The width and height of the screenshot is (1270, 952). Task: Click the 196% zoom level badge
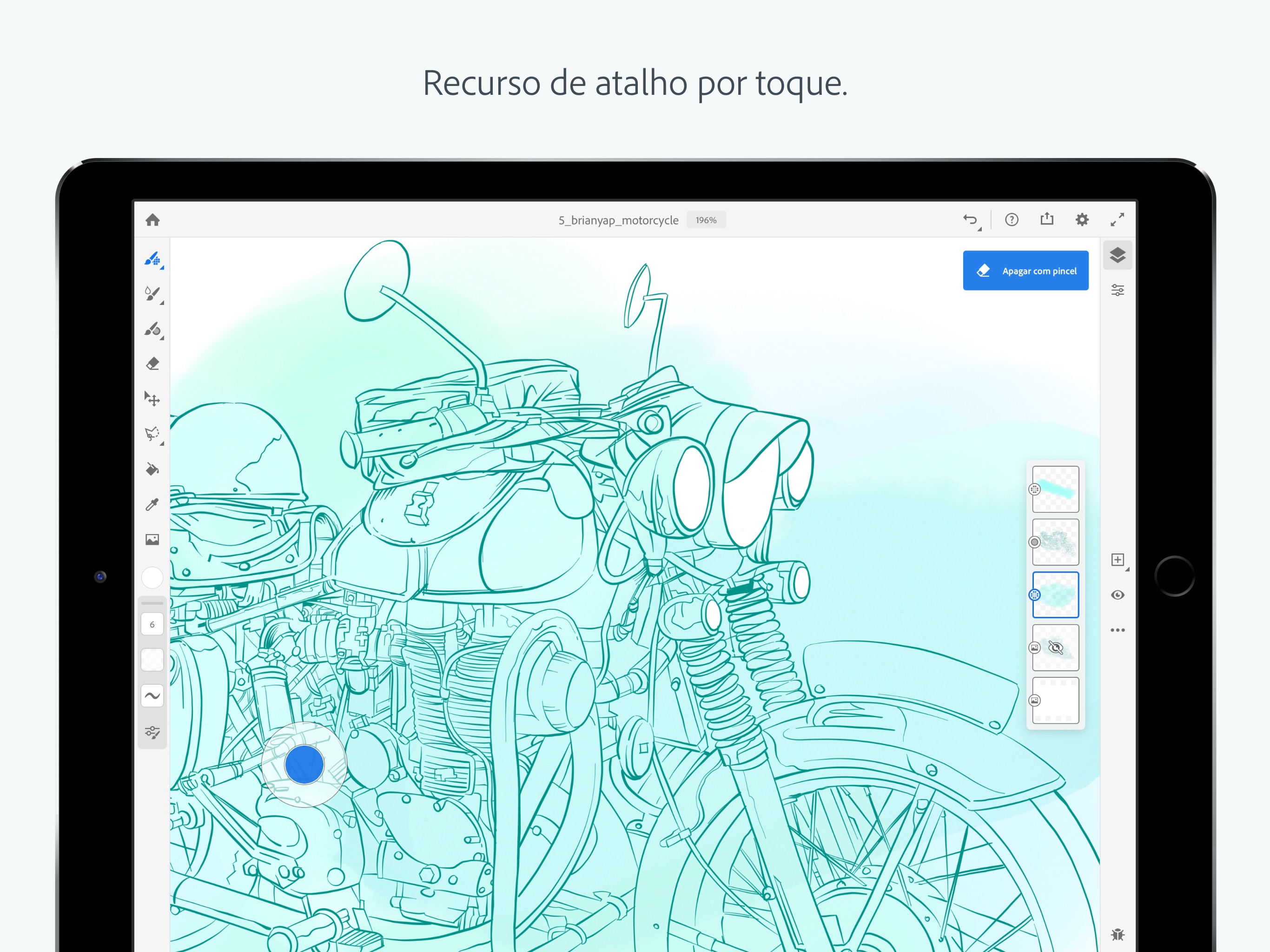tap(706, 220)
